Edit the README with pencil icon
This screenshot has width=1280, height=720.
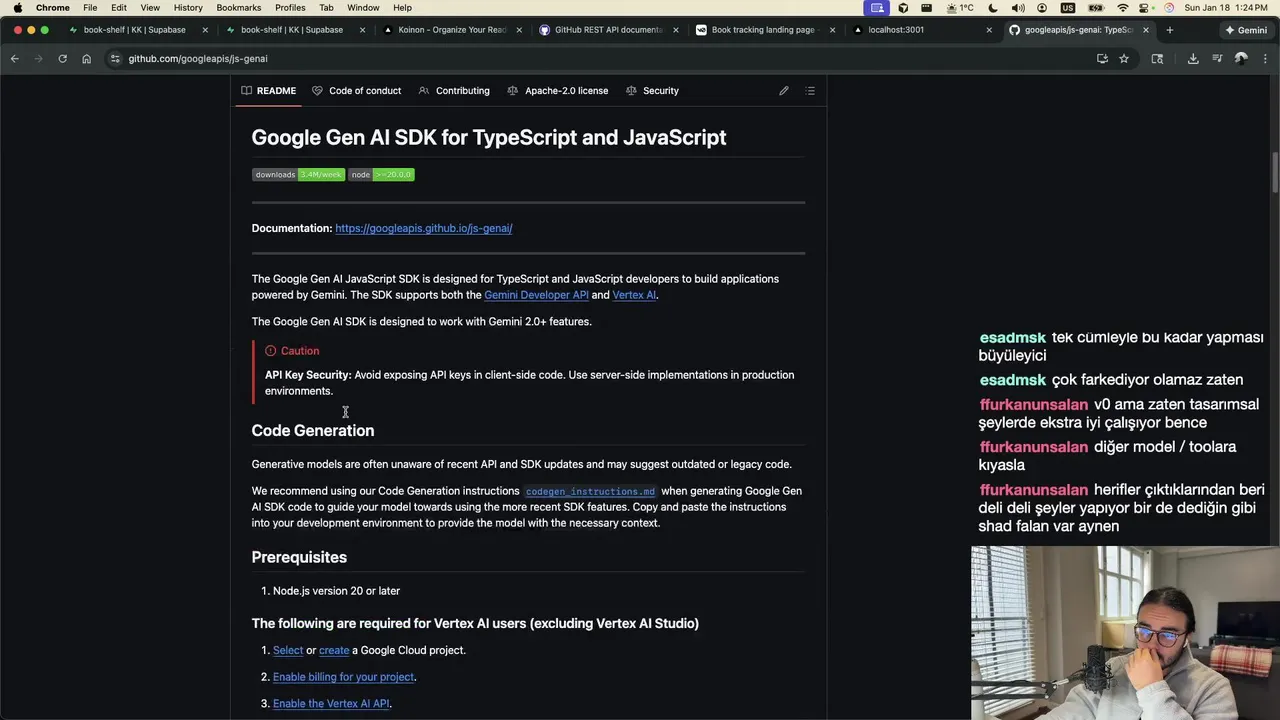click(784, 91)
